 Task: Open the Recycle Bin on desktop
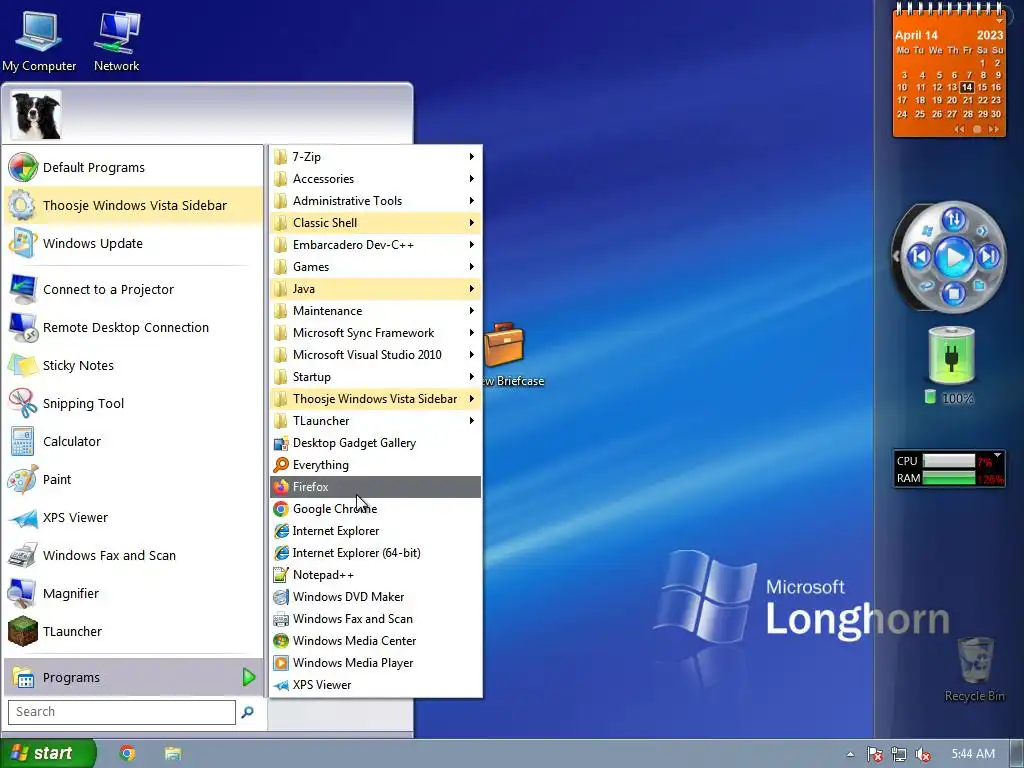[975, 669]
